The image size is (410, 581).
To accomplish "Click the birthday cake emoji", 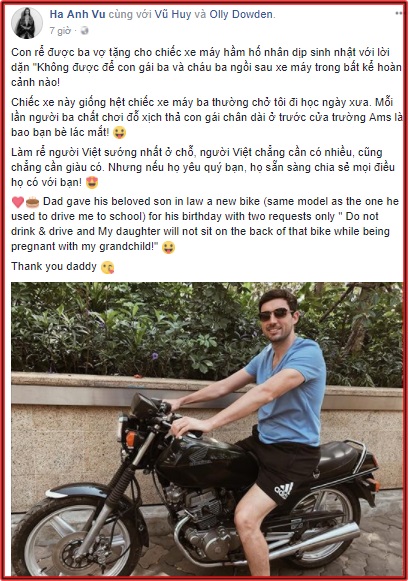I will coord(33,202).
